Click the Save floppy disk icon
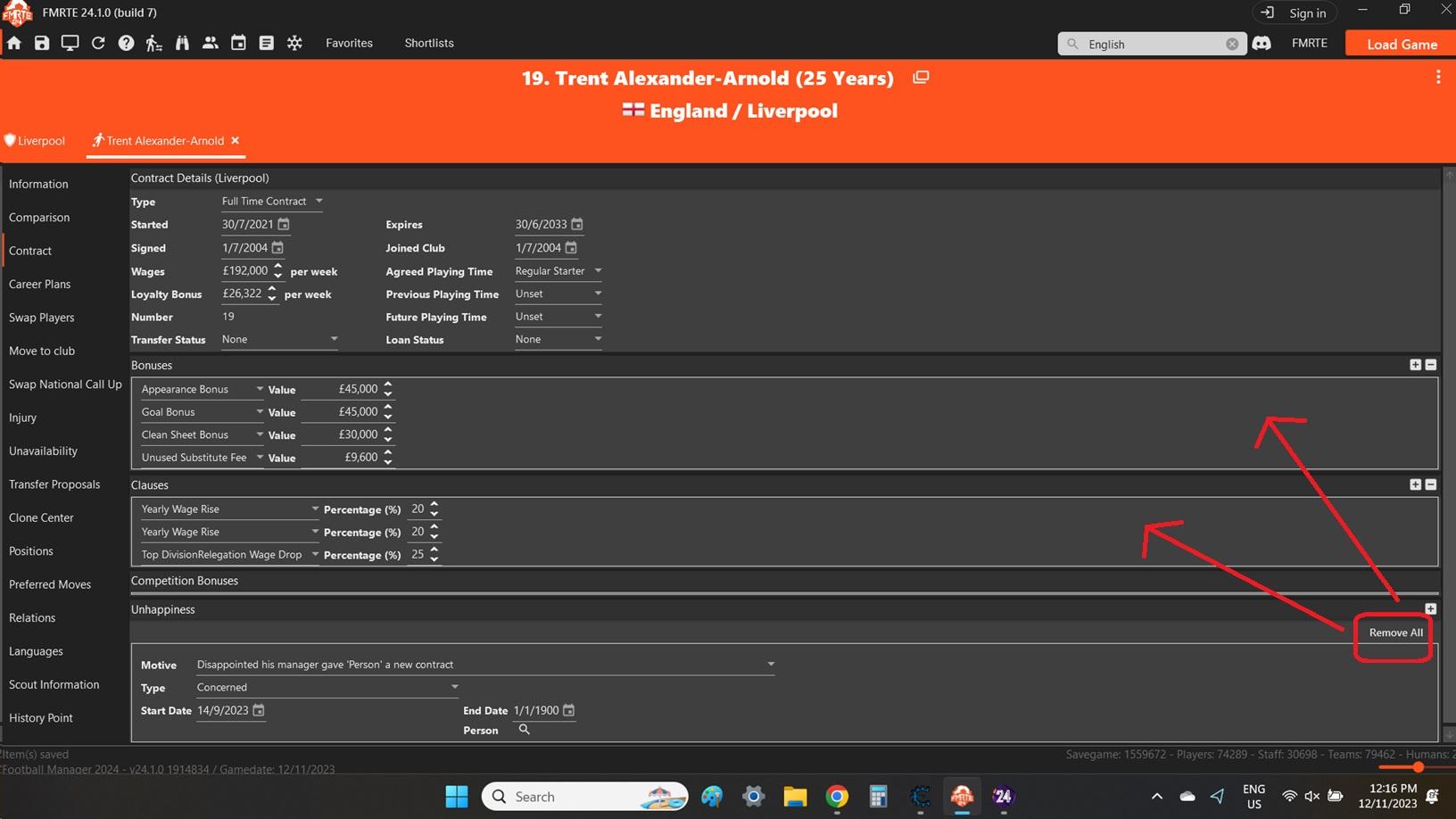This screenshot has height=819, width=1456. click(42, 43)
